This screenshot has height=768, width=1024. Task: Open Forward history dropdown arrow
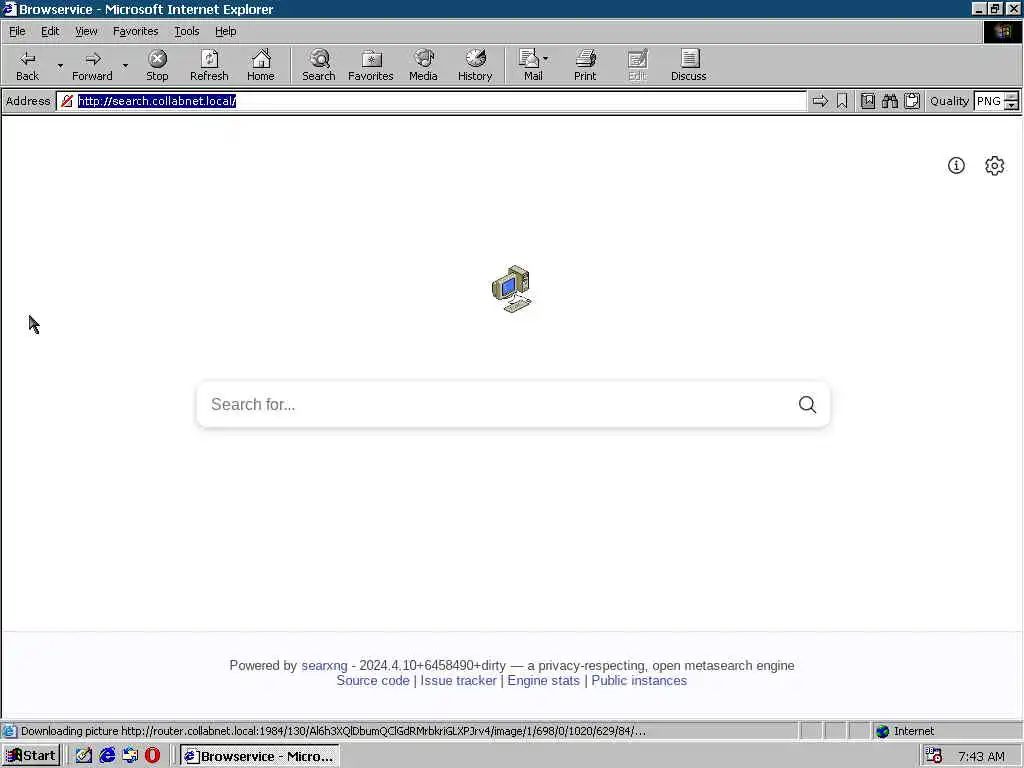click(125, 65)
